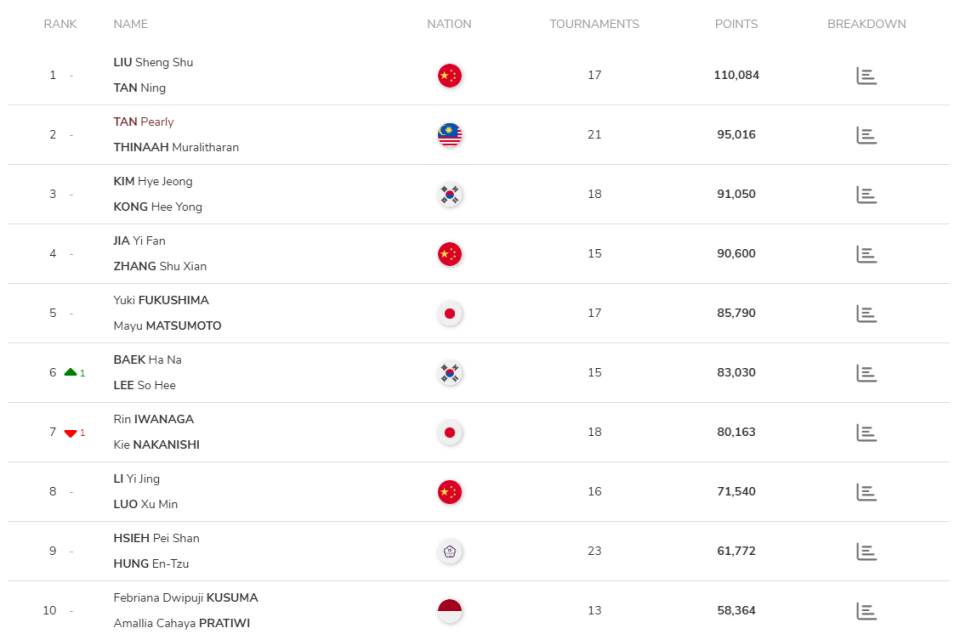Click the POINTS column header
This screenshot has width=960, height=634.
point(736,24)
